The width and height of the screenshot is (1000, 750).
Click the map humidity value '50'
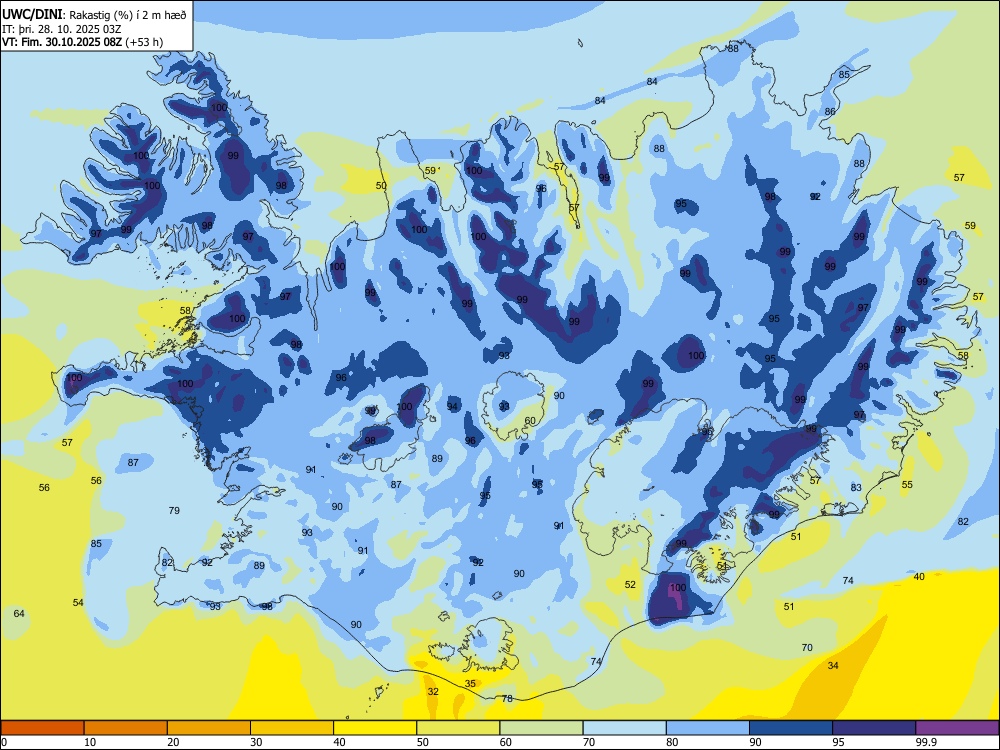pos(381,186)
